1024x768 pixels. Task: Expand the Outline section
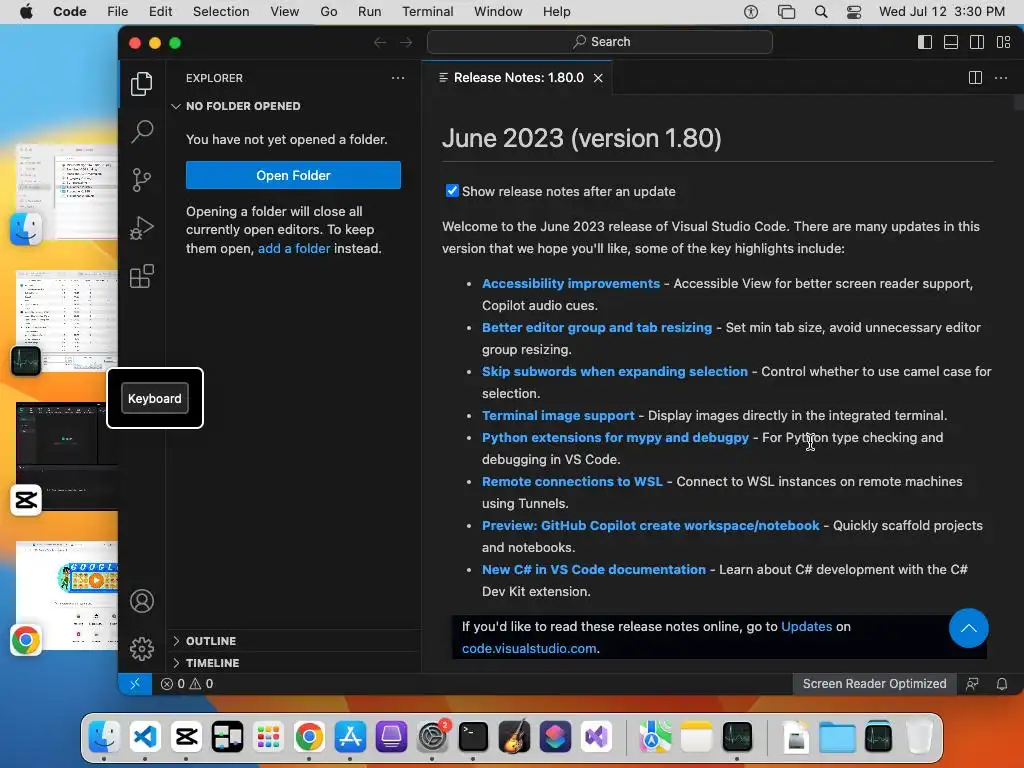click(x=210, y=641)
